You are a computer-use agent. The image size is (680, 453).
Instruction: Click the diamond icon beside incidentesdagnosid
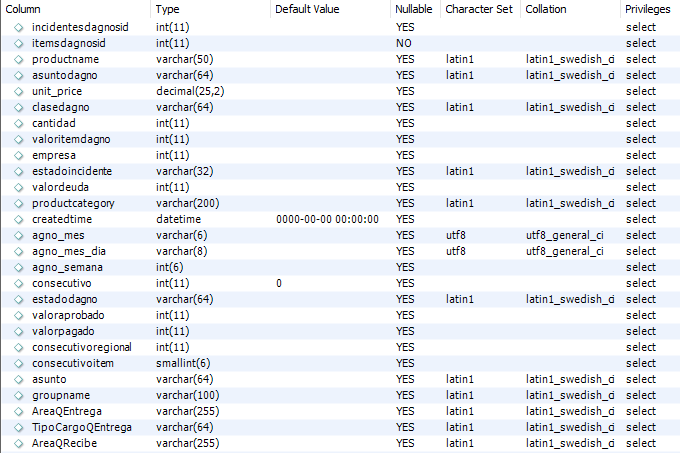click(x=18, y=27)
